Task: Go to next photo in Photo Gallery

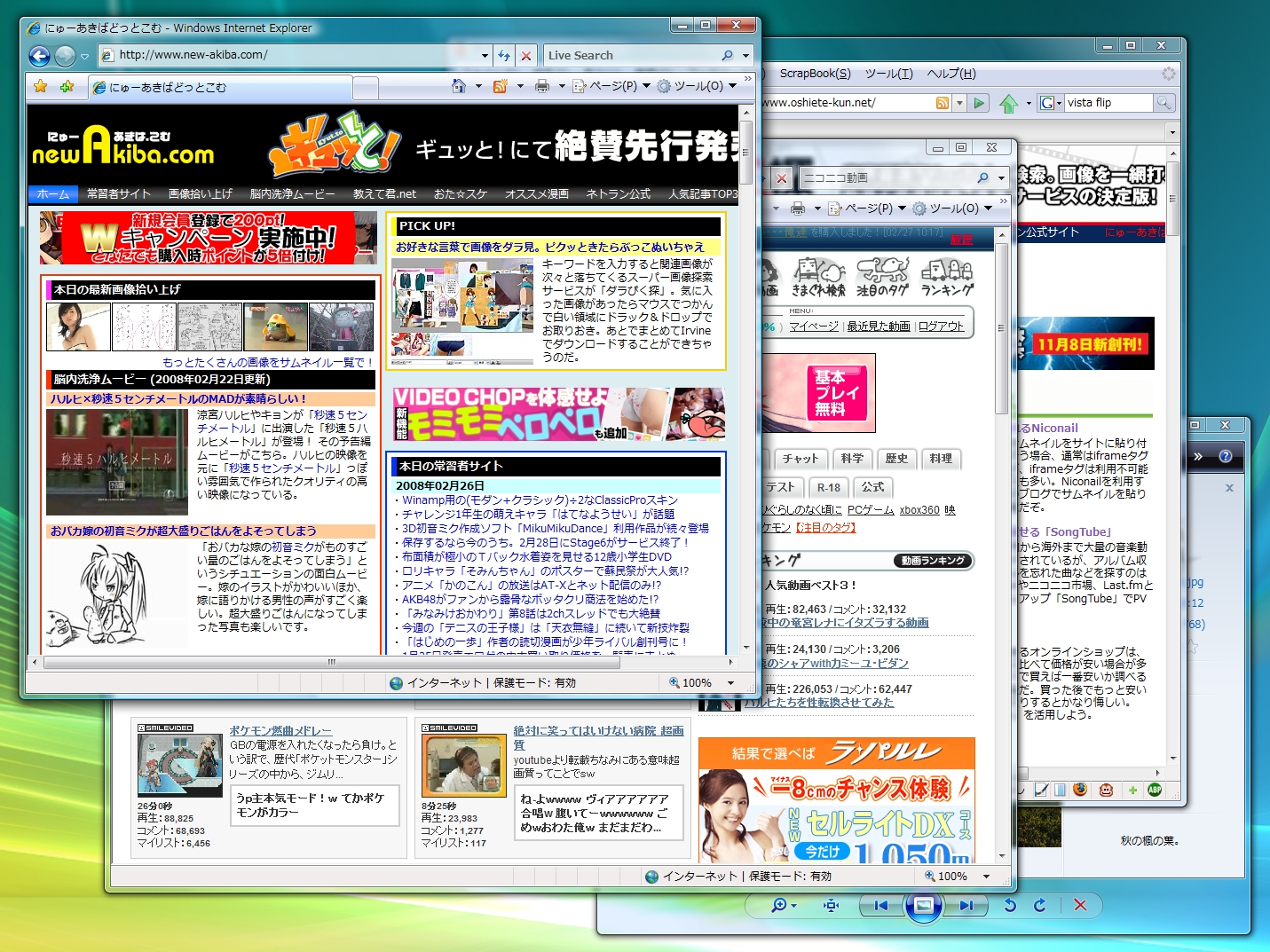Action: pyautogui.click(x=966, y=905)
